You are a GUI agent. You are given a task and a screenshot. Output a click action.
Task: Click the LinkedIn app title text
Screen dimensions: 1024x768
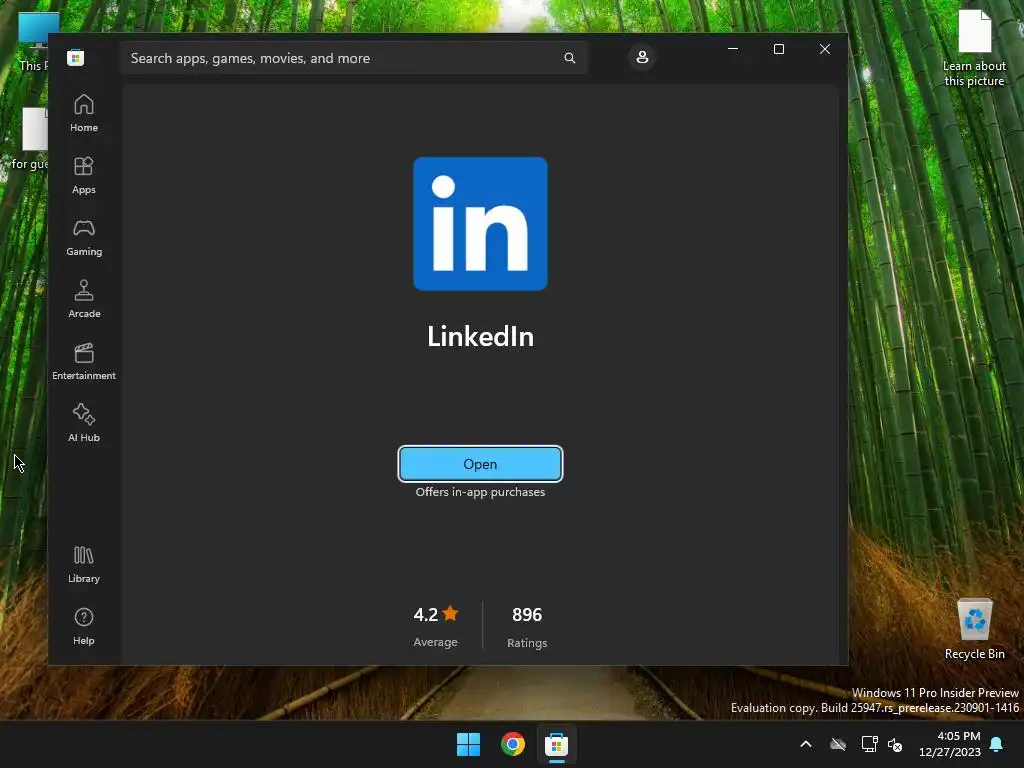pos(480,337)
